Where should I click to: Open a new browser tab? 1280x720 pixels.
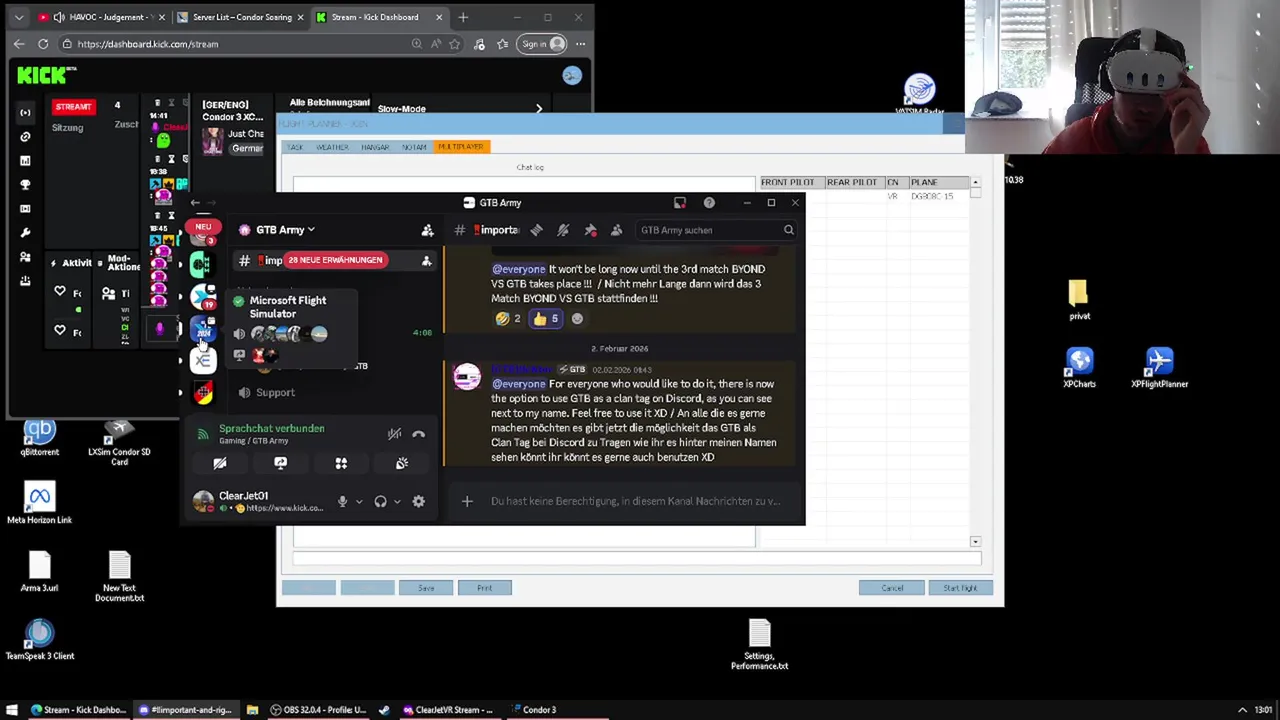(463, 17)
